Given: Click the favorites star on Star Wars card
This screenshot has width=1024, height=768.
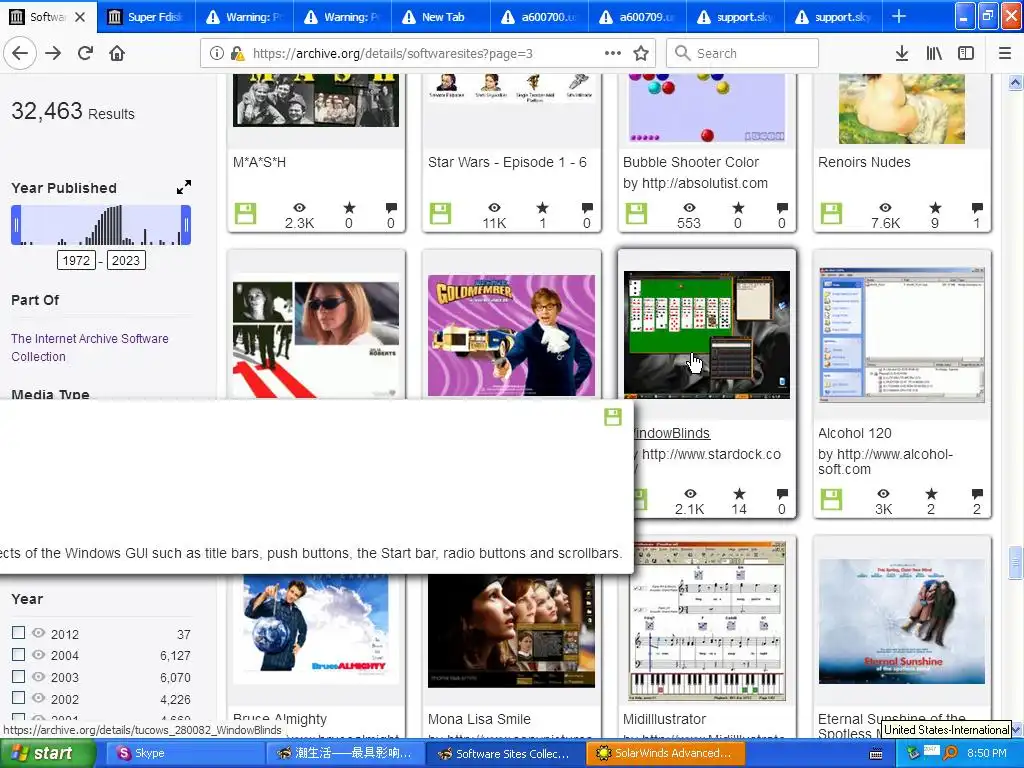Looking at the screenshot, I should pos(542,208).
